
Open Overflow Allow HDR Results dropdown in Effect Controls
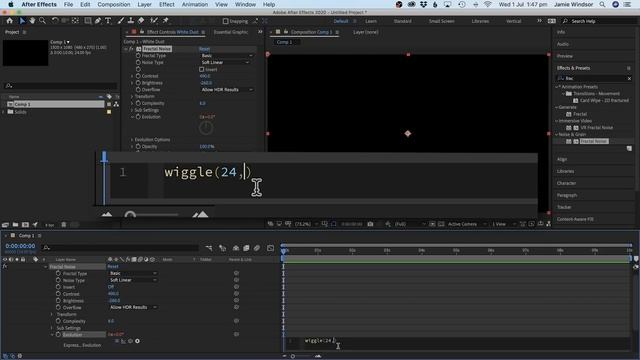tap(227, 90)
